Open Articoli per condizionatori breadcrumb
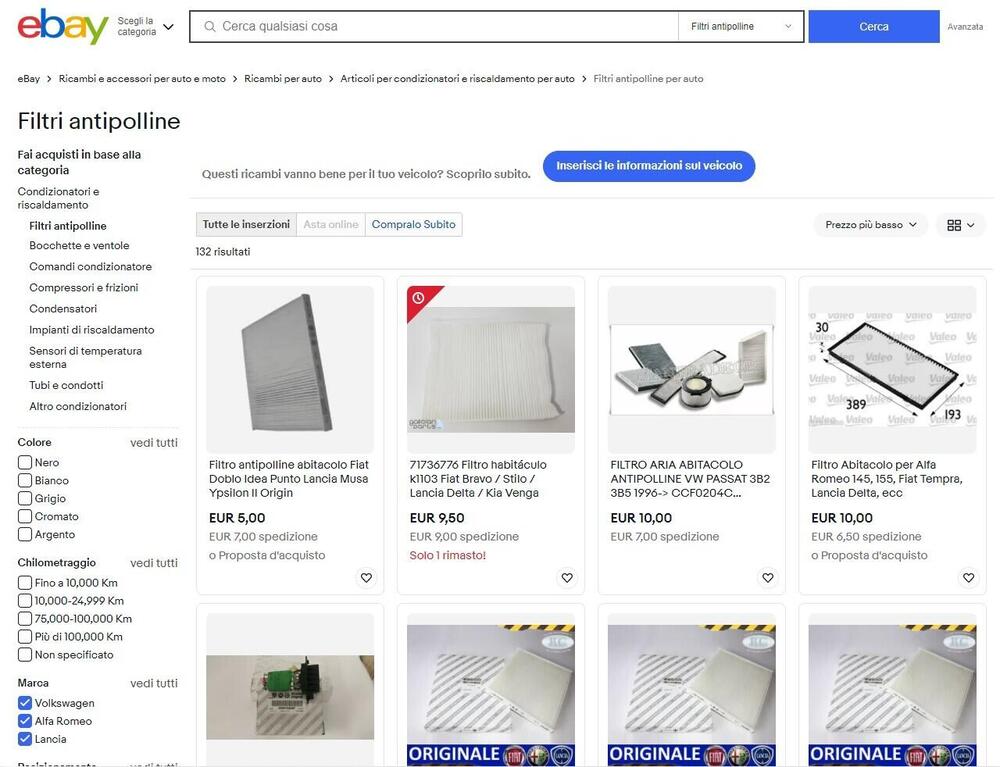The width and height of the screenshot is (1000, 767). coord(457,78)
